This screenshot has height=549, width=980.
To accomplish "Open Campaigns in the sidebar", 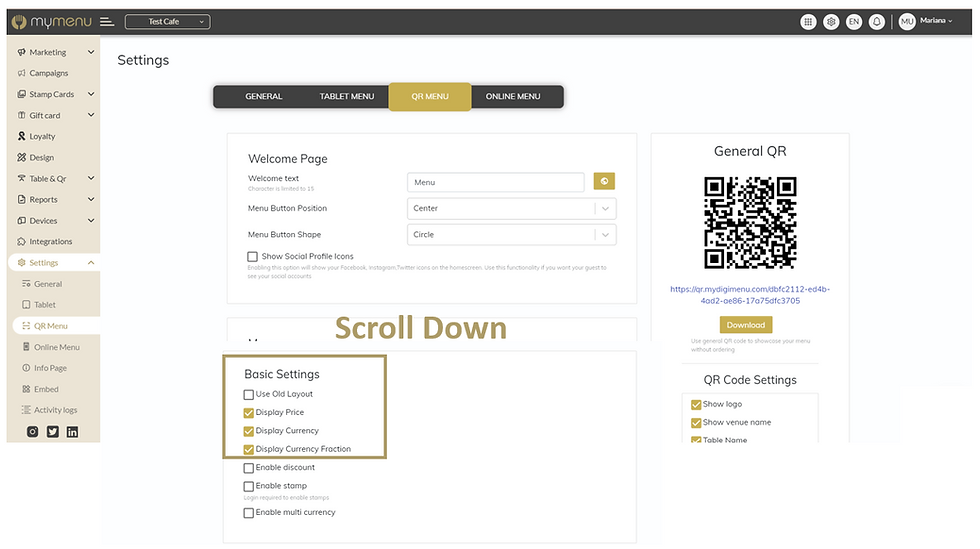I will (49, 73).
